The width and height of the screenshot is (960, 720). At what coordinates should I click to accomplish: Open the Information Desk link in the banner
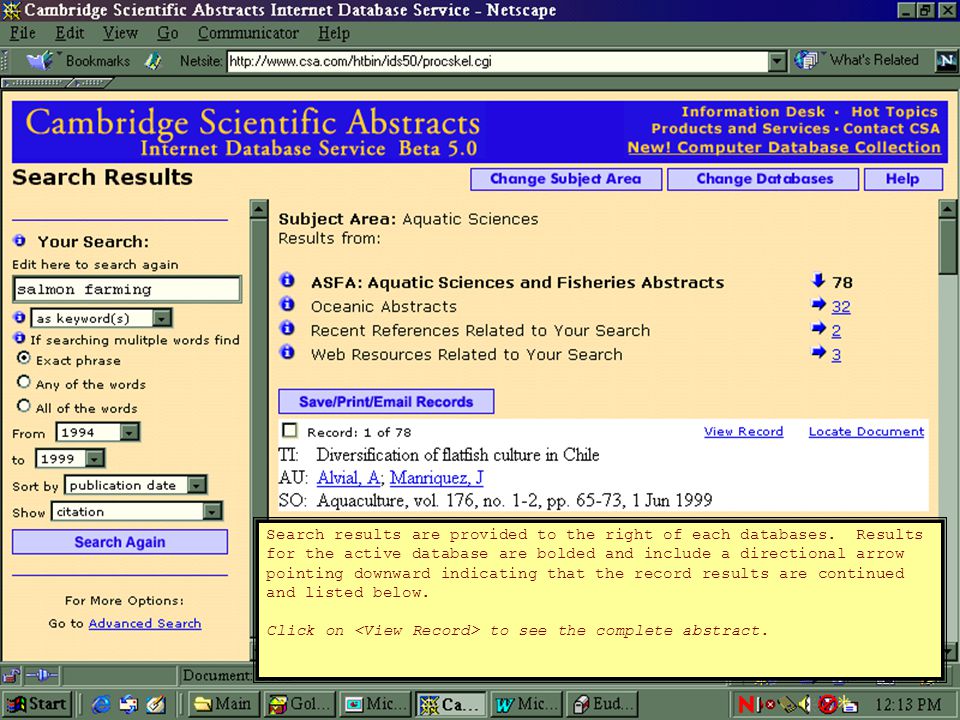(x=753, y=111)
